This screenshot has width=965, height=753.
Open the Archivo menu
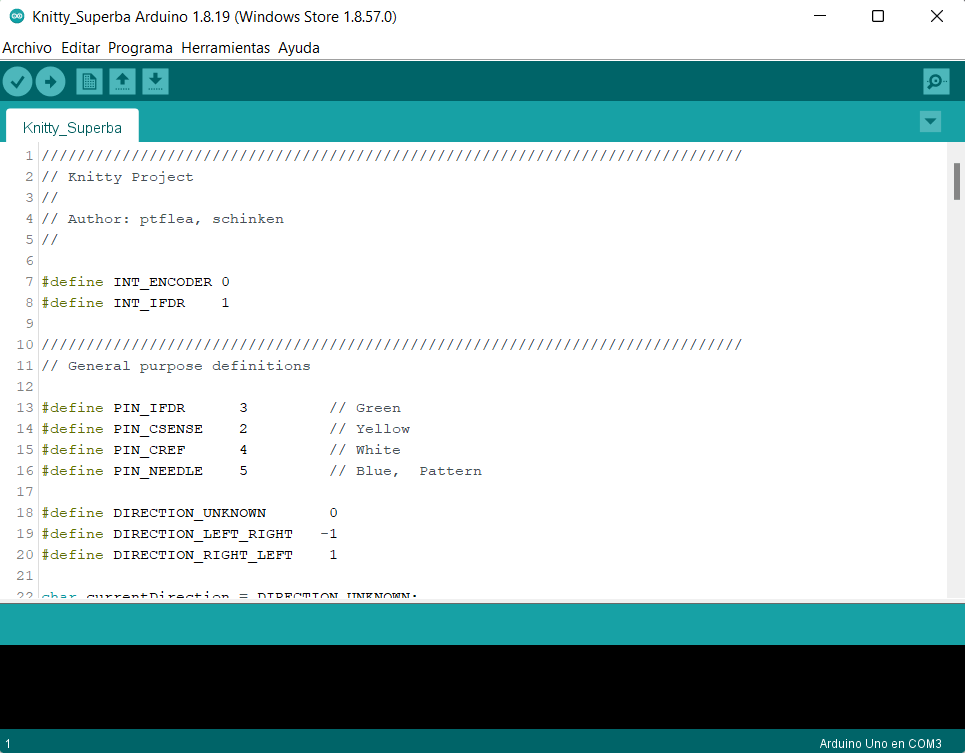pyautogui.click(x=27, y=47)
